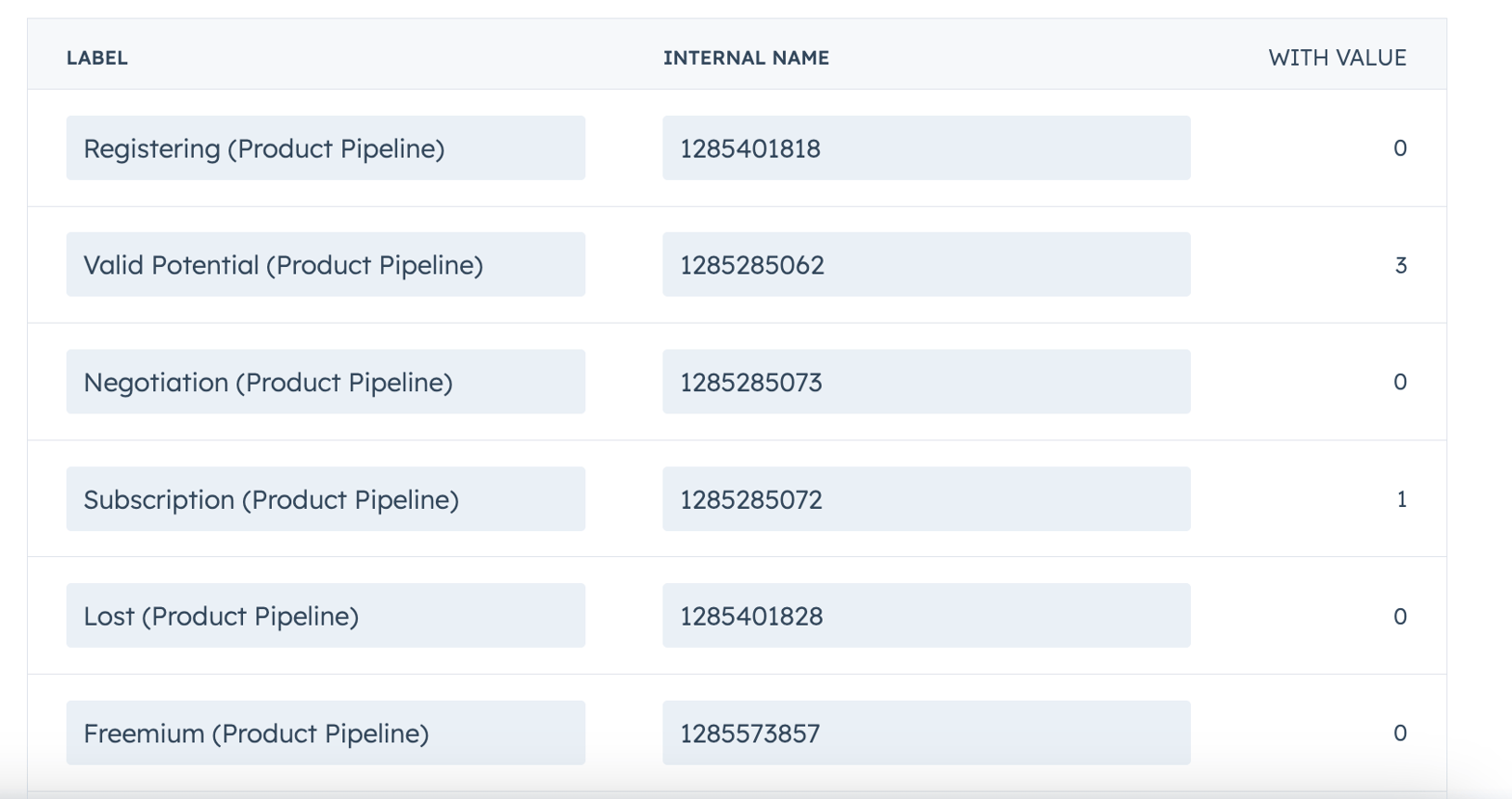Focus the Subscription (Product Pipeline) label field
The width and height of the screenshot is (1512, 799).
(x=325, y=499)
